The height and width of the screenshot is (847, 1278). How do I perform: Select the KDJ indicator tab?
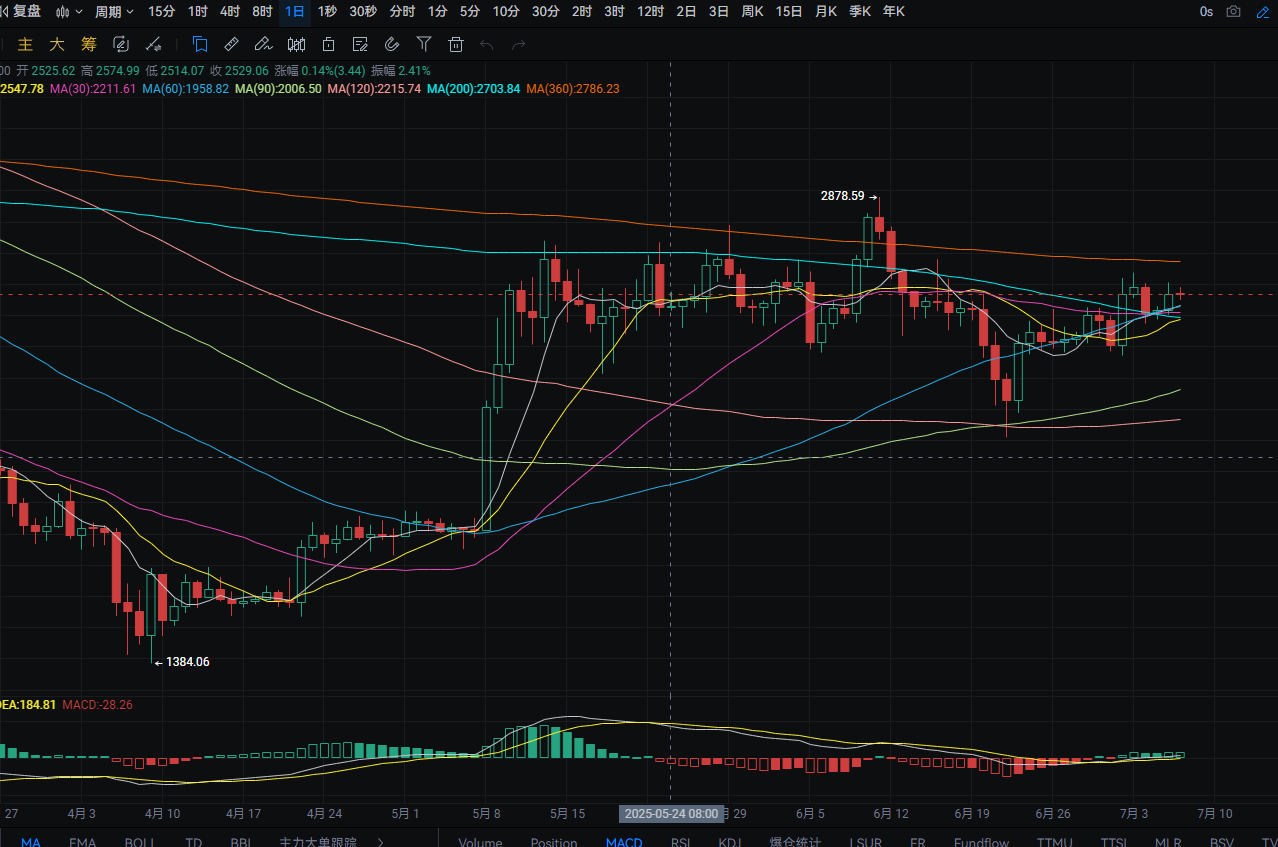[729, 842]
